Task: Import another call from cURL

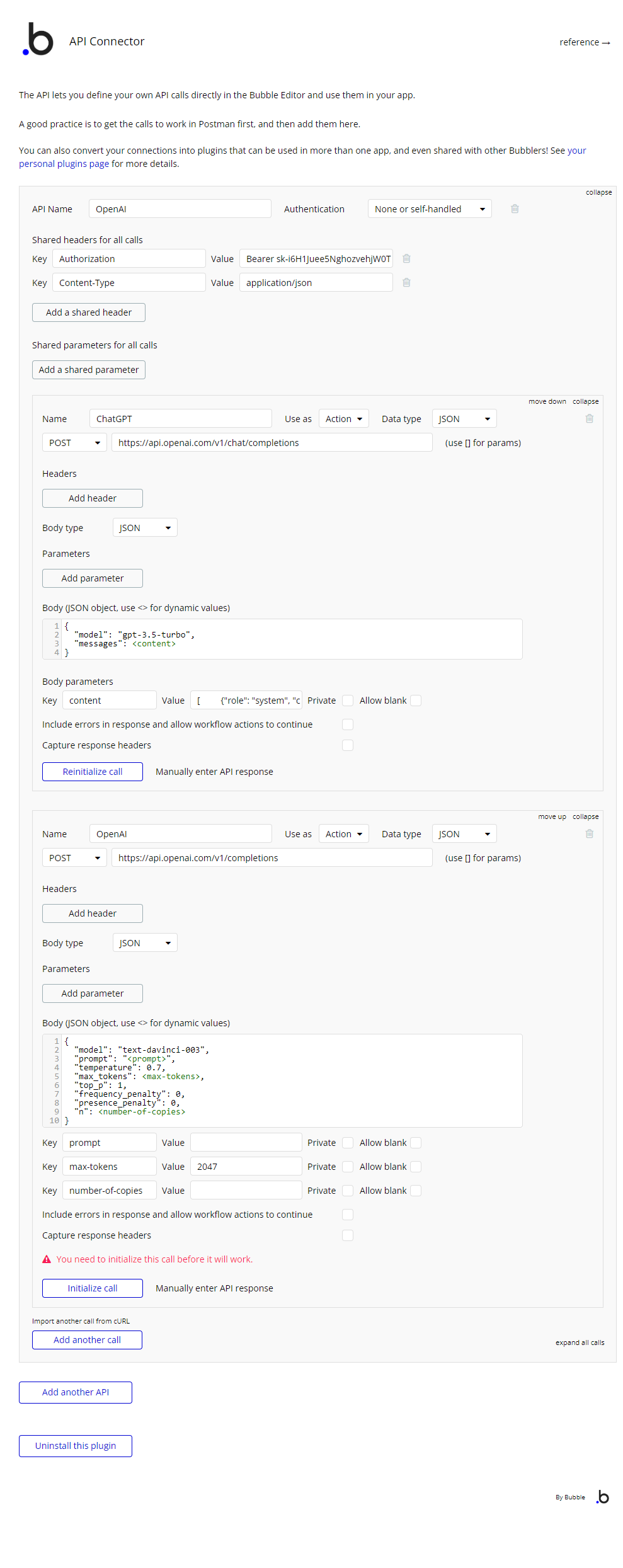Action: point(81,1321)
